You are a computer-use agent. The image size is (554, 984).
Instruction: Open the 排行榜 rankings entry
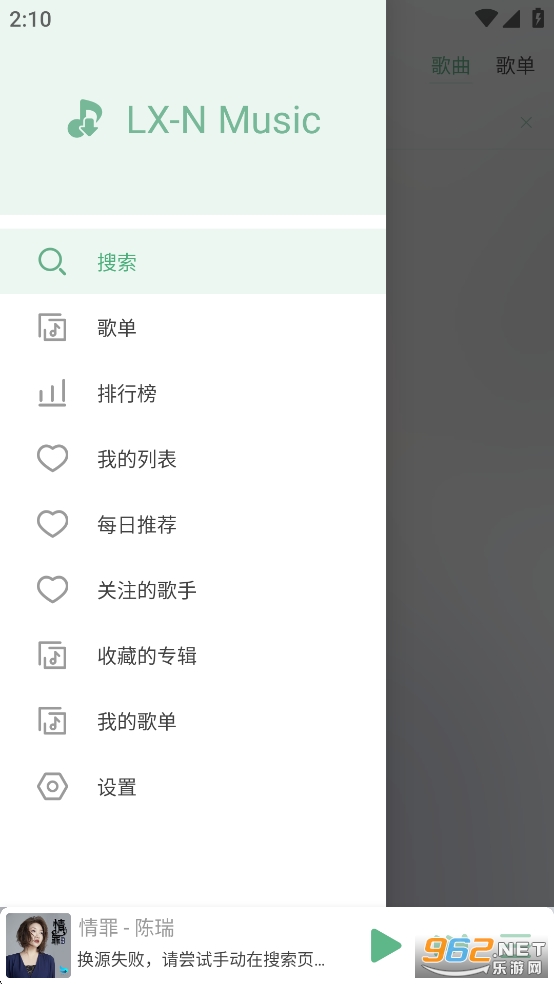193,393
